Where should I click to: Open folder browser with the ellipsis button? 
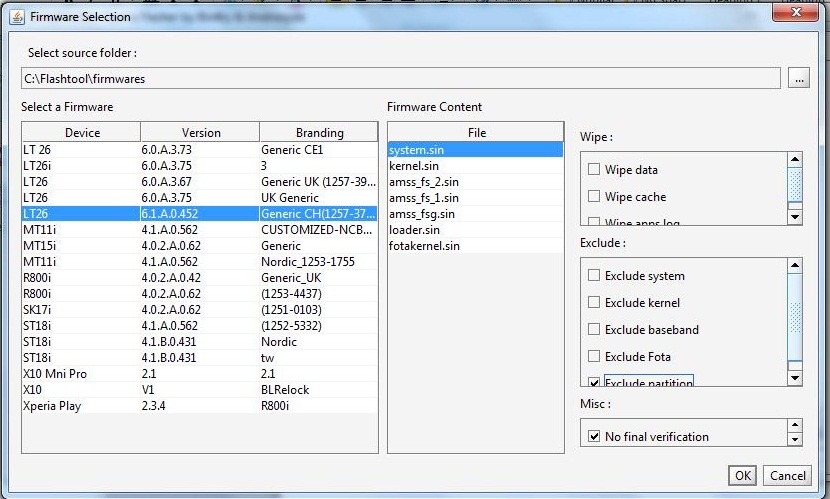[798, 79]
